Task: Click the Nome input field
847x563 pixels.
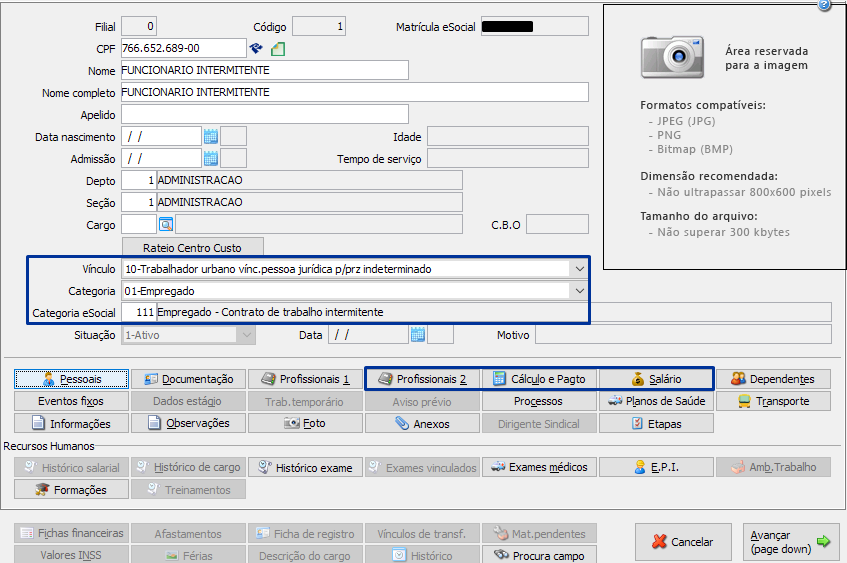Action: (x=265, y=70)
